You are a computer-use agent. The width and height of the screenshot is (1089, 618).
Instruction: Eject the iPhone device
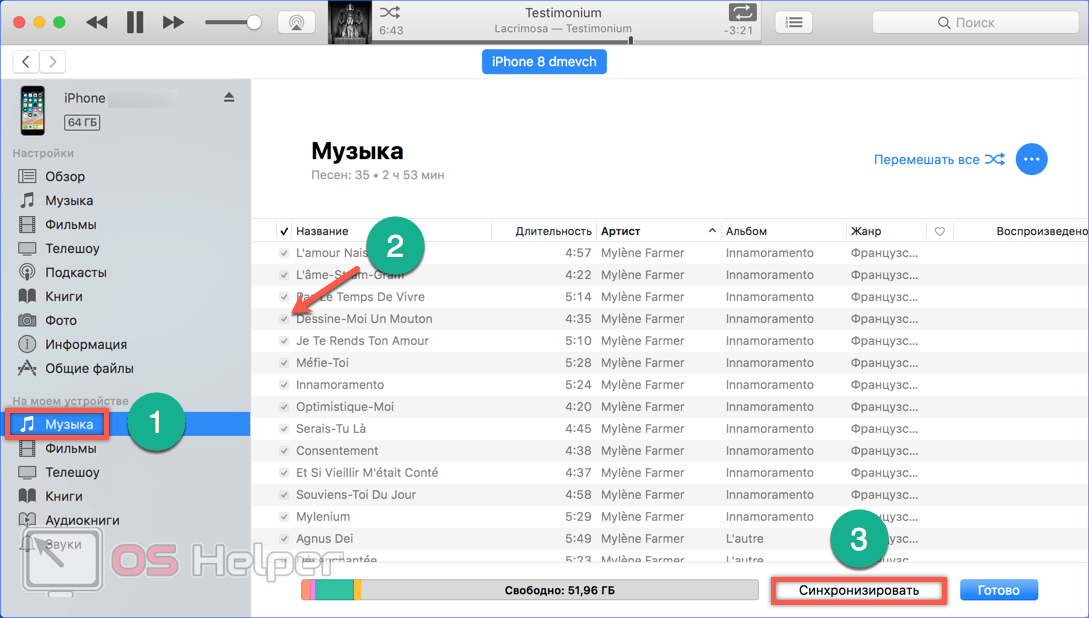tap(229, 98)
